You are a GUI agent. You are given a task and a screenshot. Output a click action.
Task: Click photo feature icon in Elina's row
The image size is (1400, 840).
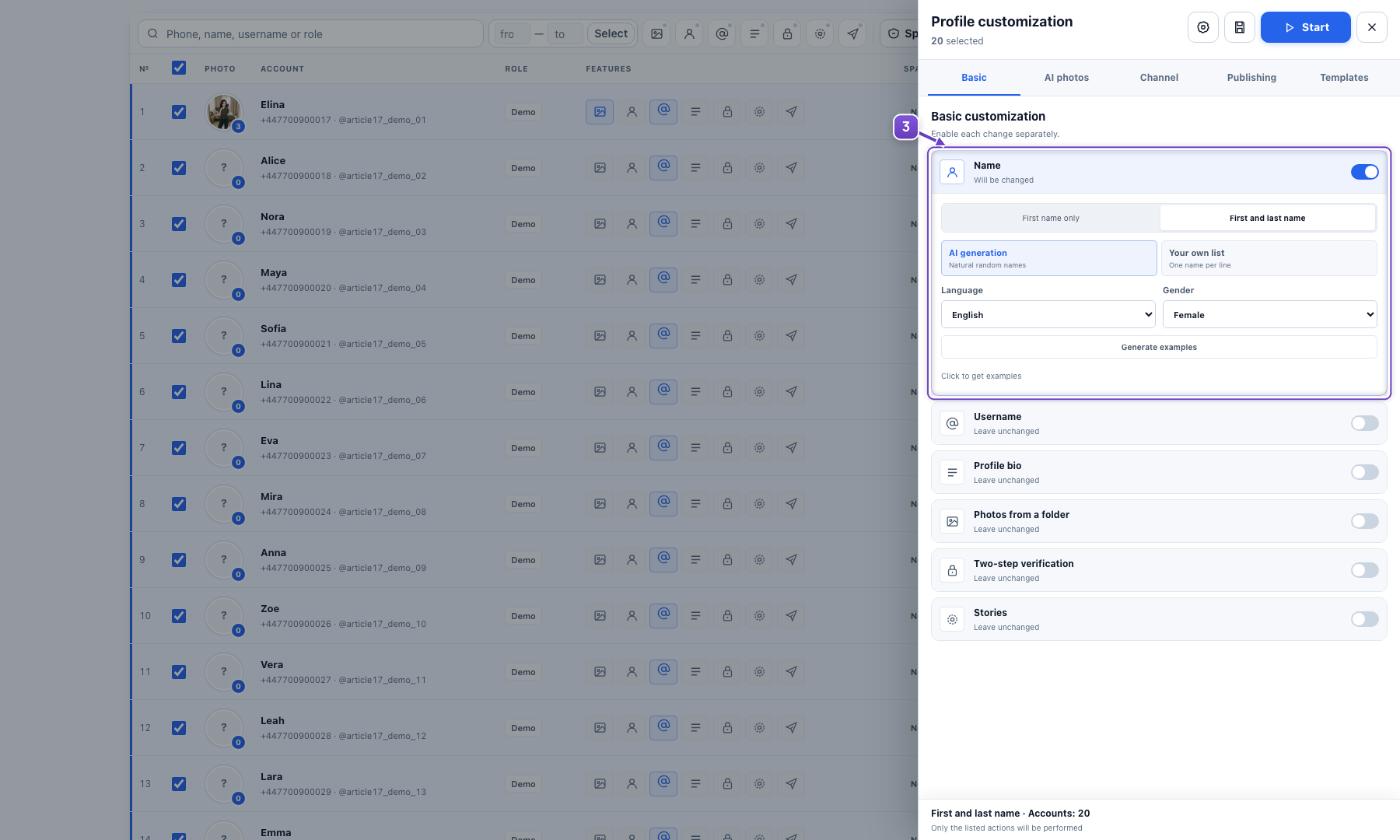coord(600,112)
